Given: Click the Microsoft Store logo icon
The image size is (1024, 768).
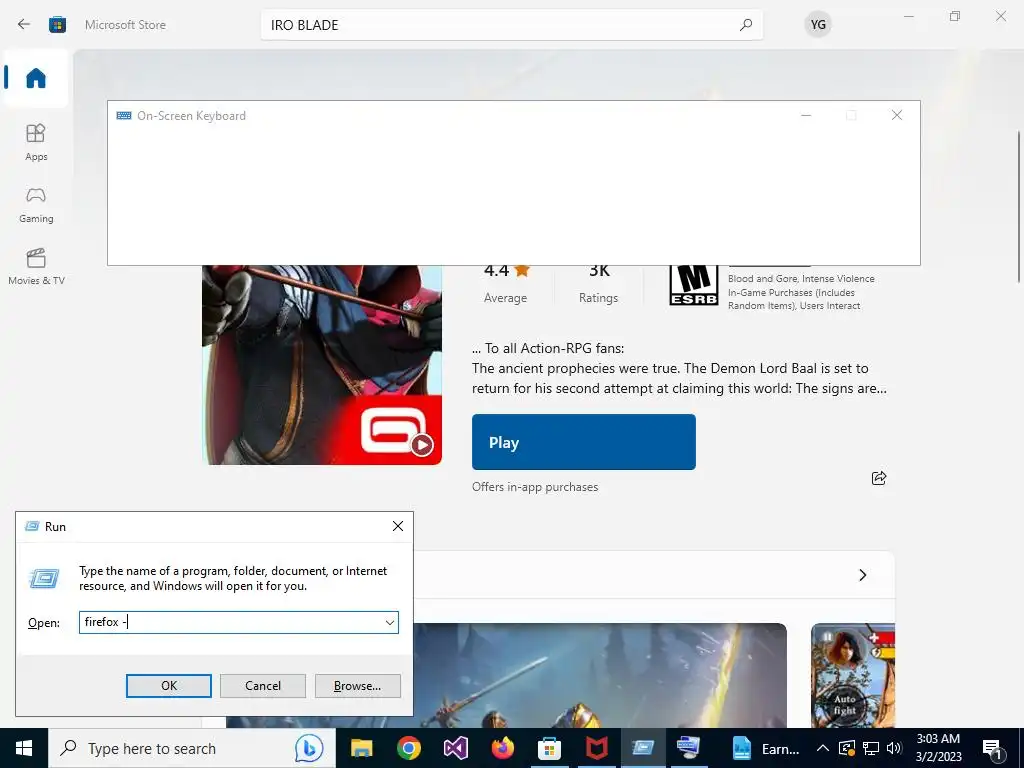Looking at the screenshot, I should coord(57,25).
